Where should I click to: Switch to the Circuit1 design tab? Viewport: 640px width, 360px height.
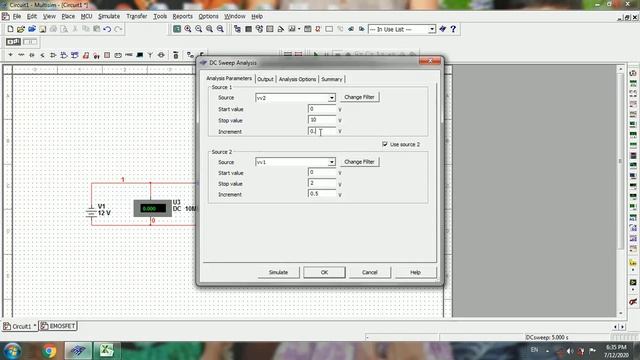click(x=20, y=326)
